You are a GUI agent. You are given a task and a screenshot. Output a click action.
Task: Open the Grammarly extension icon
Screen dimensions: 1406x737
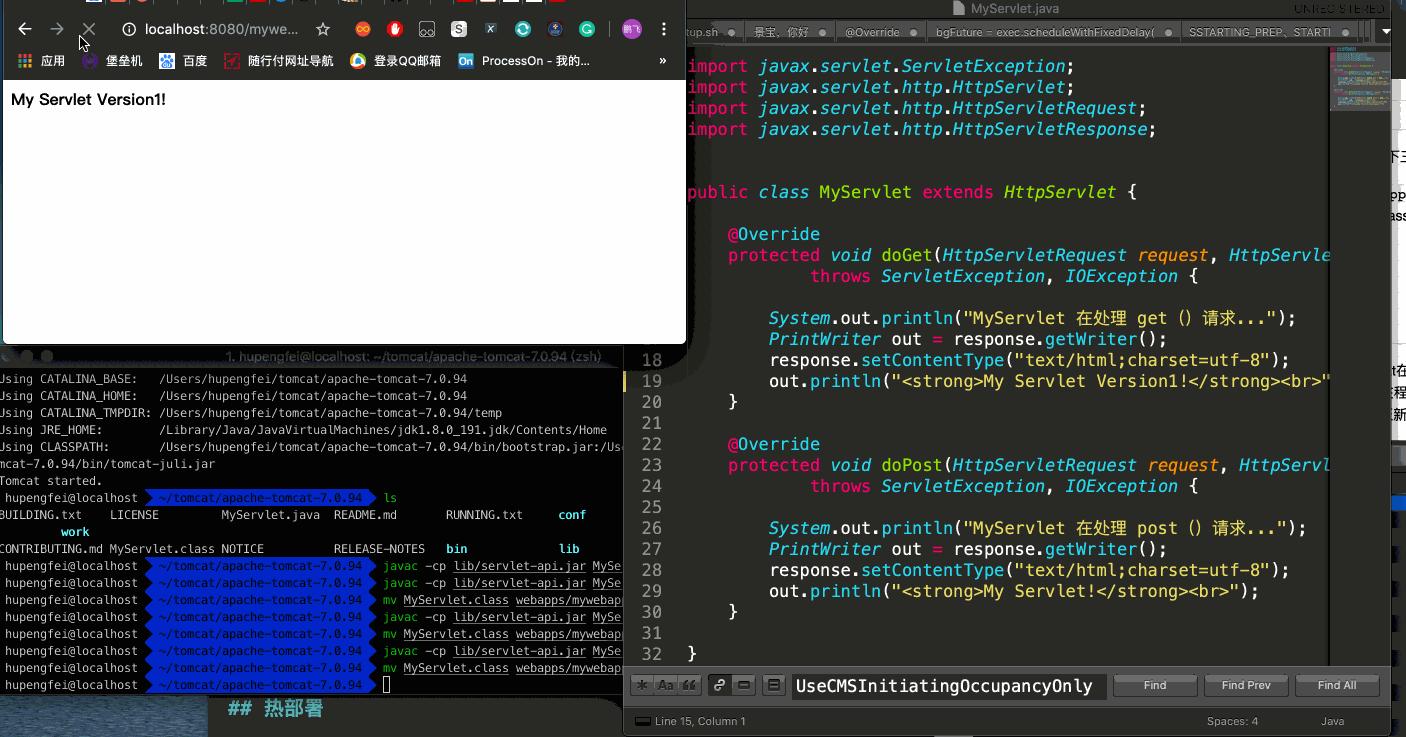click(587, 29)
